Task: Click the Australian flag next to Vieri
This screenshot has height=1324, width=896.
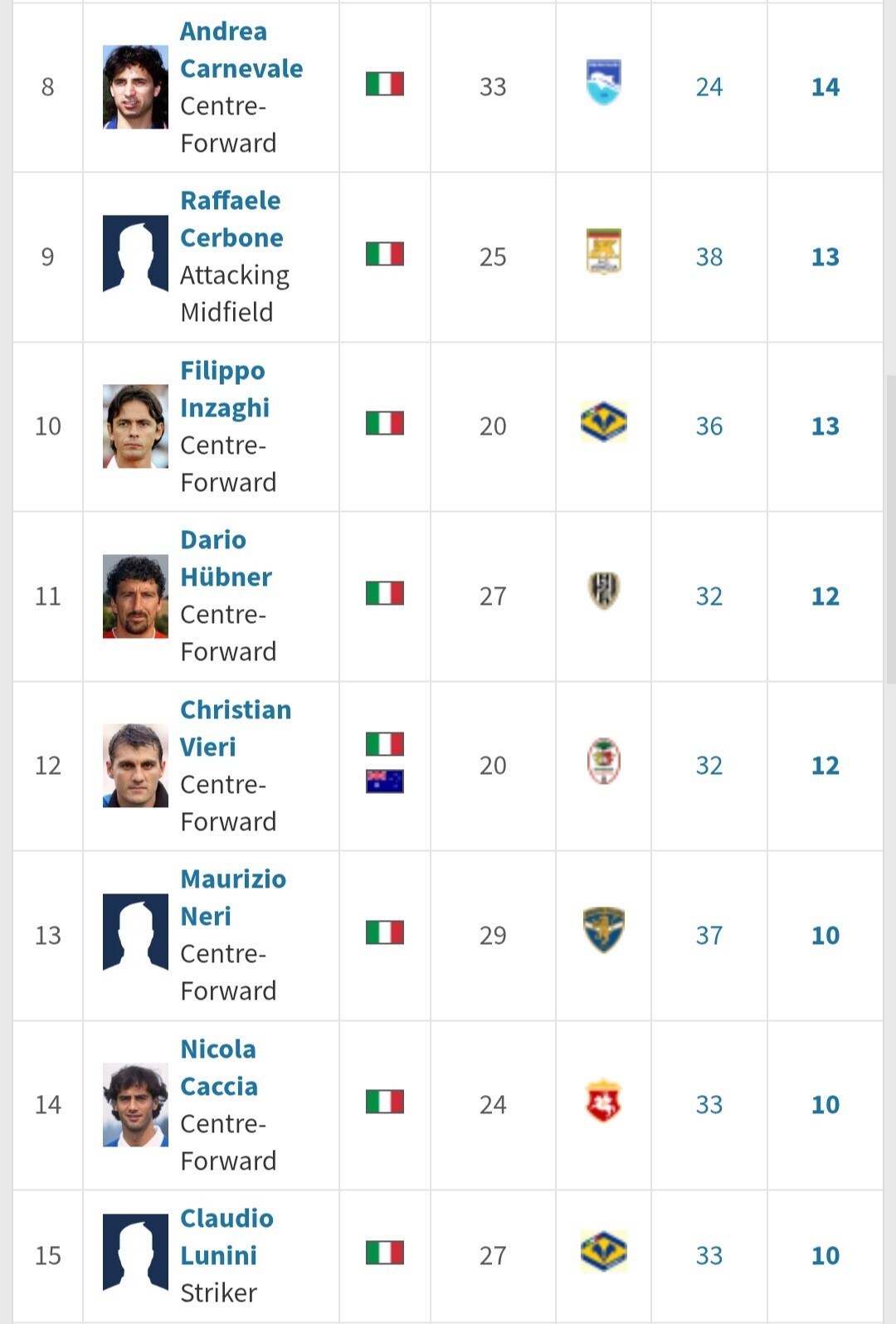Action: click(384, 781)
